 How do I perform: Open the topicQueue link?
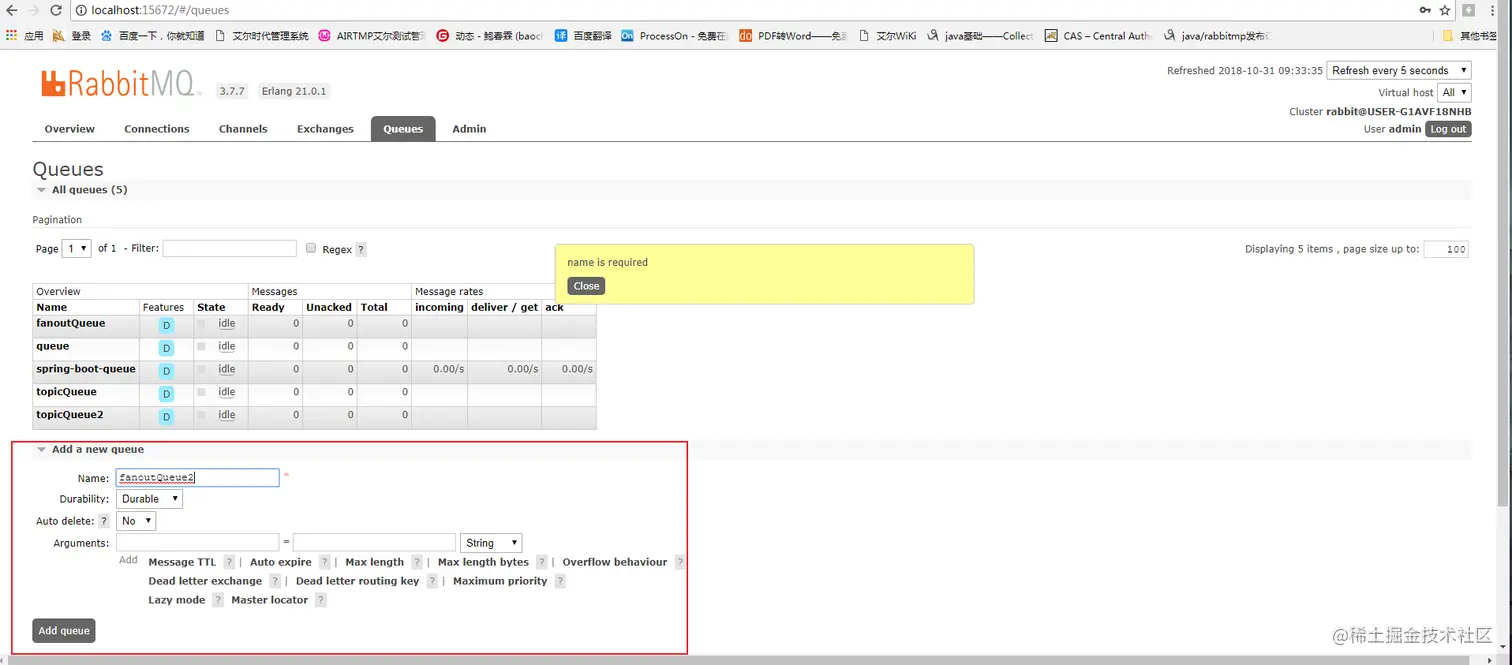click(x=67, y=392)
